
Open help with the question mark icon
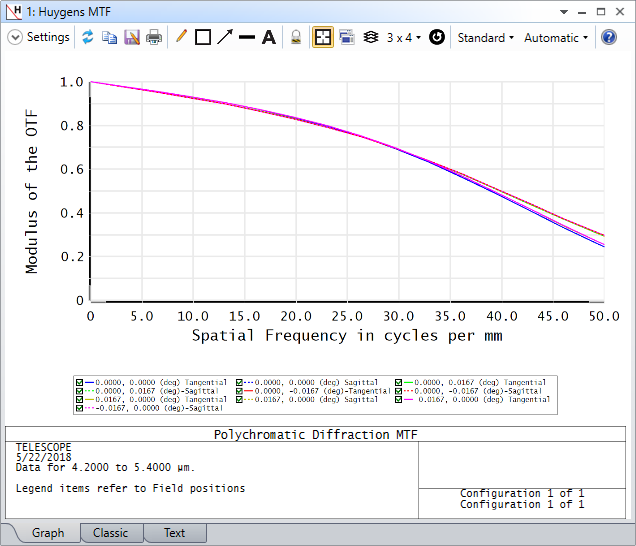click(609, 37)
